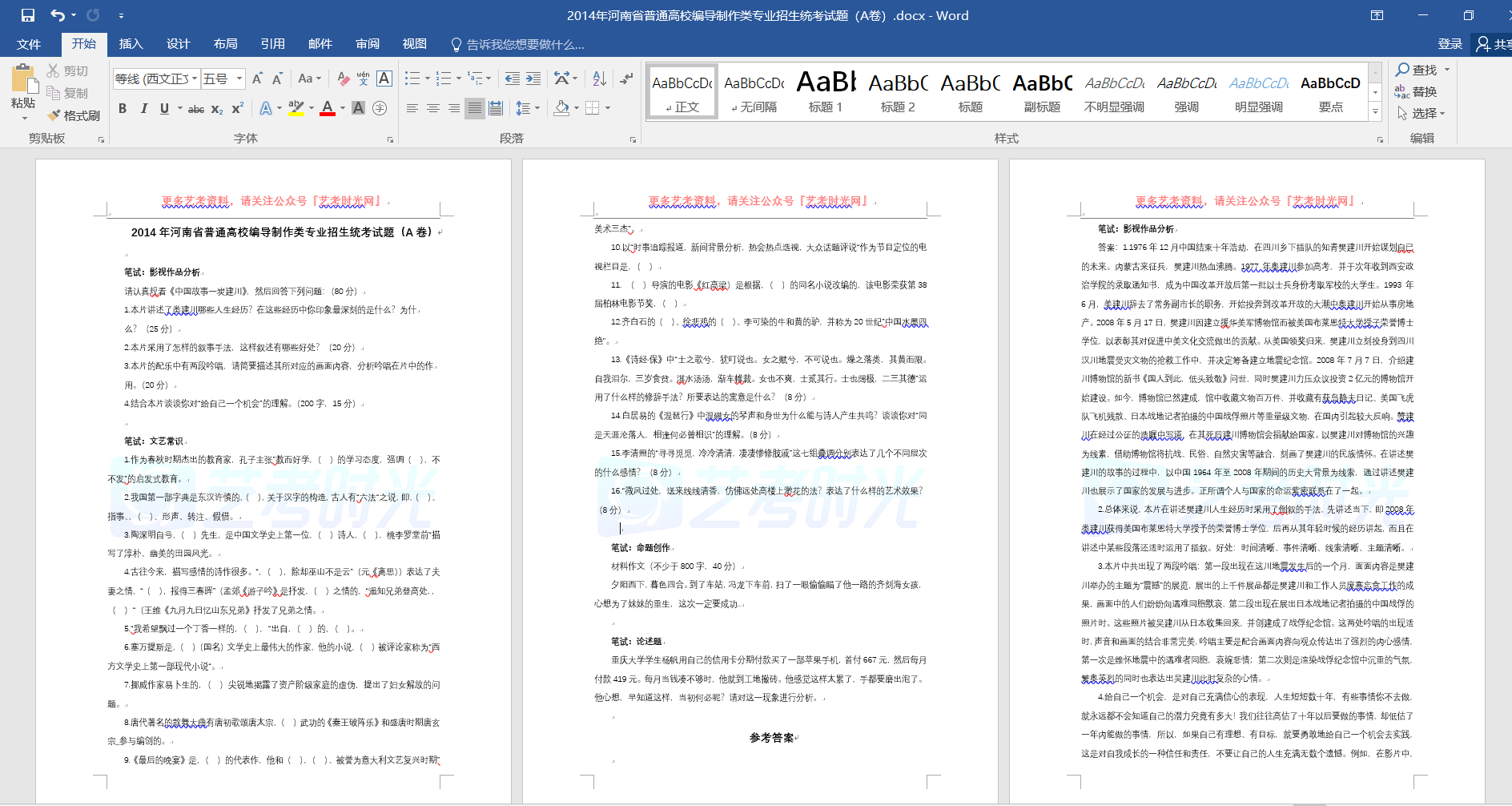Save the document with the floppy disk icon

(x=28, y=15)
